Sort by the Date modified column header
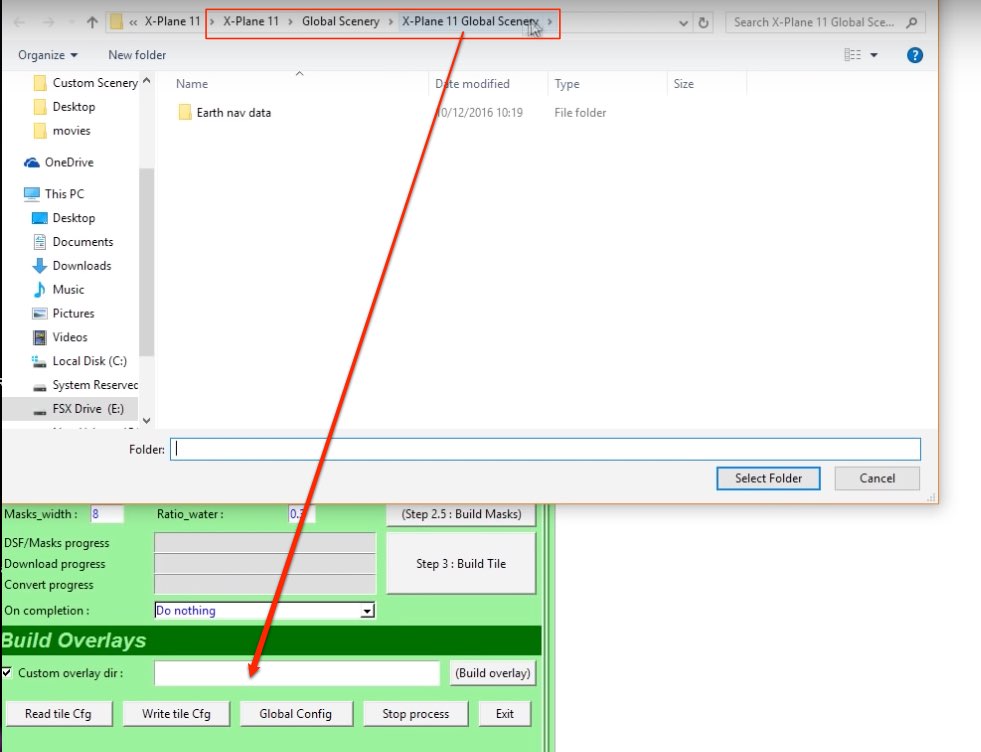 474,84
